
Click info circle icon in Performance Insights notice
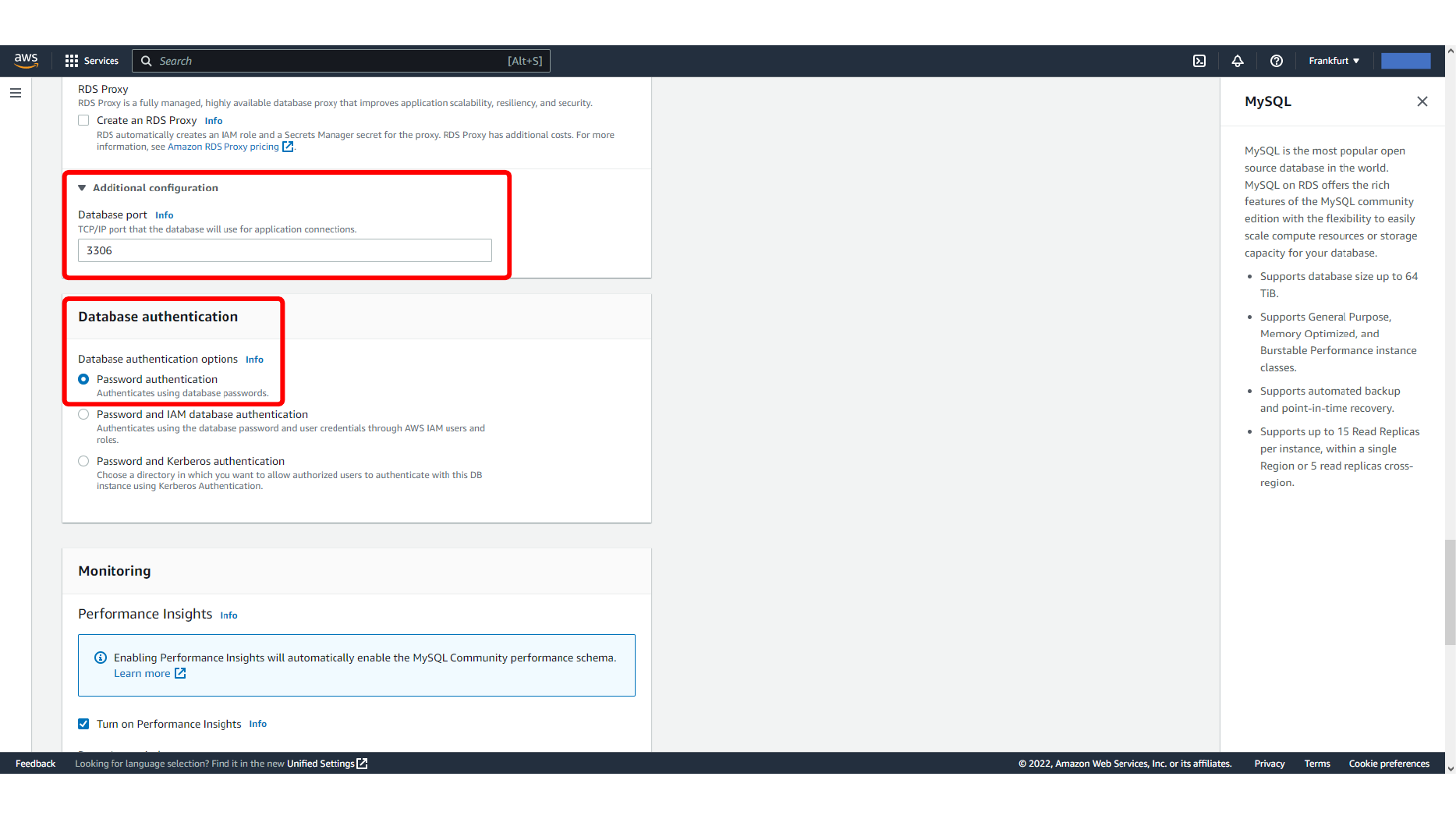click(101, 658)
